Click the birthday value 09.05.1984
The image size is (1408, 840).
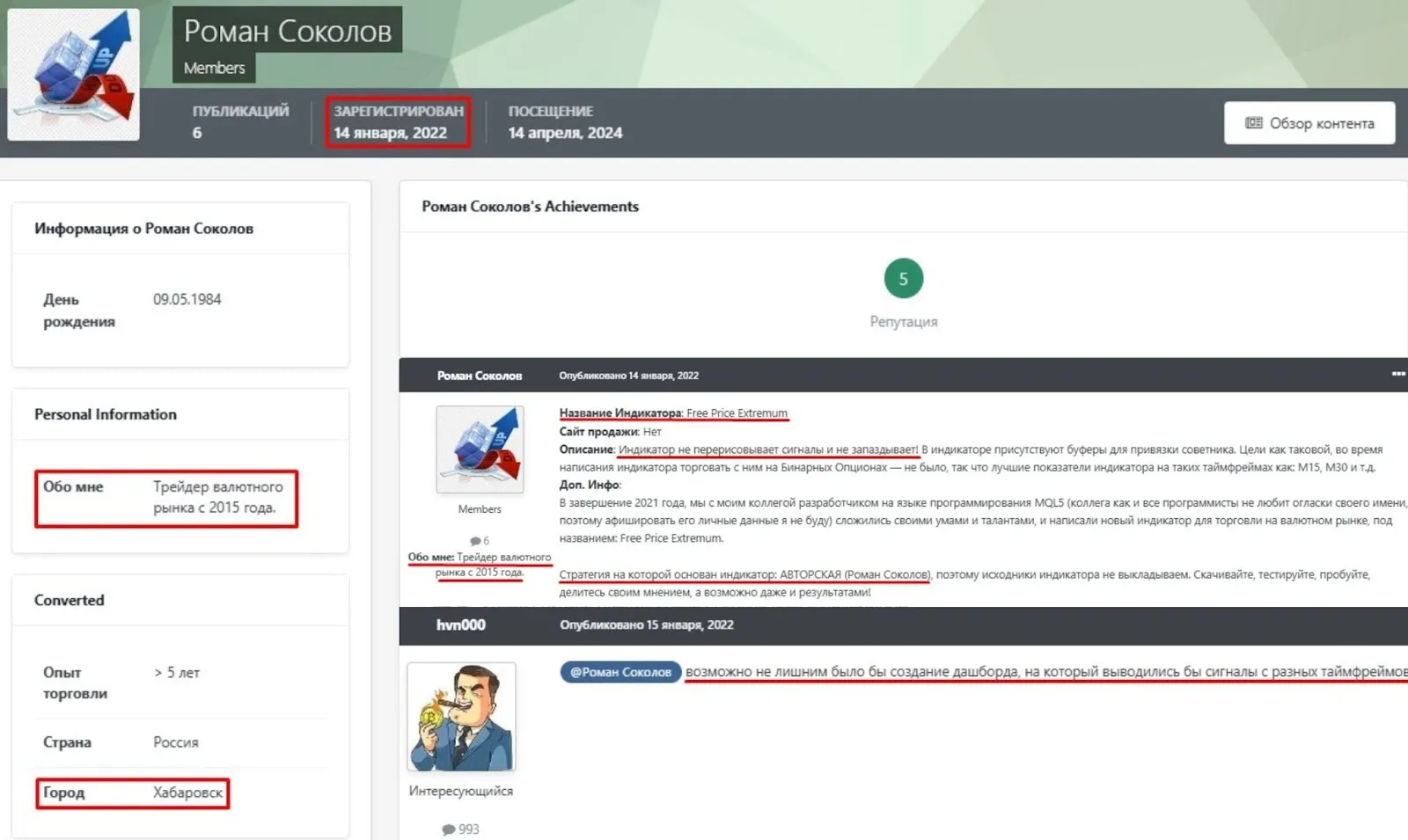(x=187, y=299)
